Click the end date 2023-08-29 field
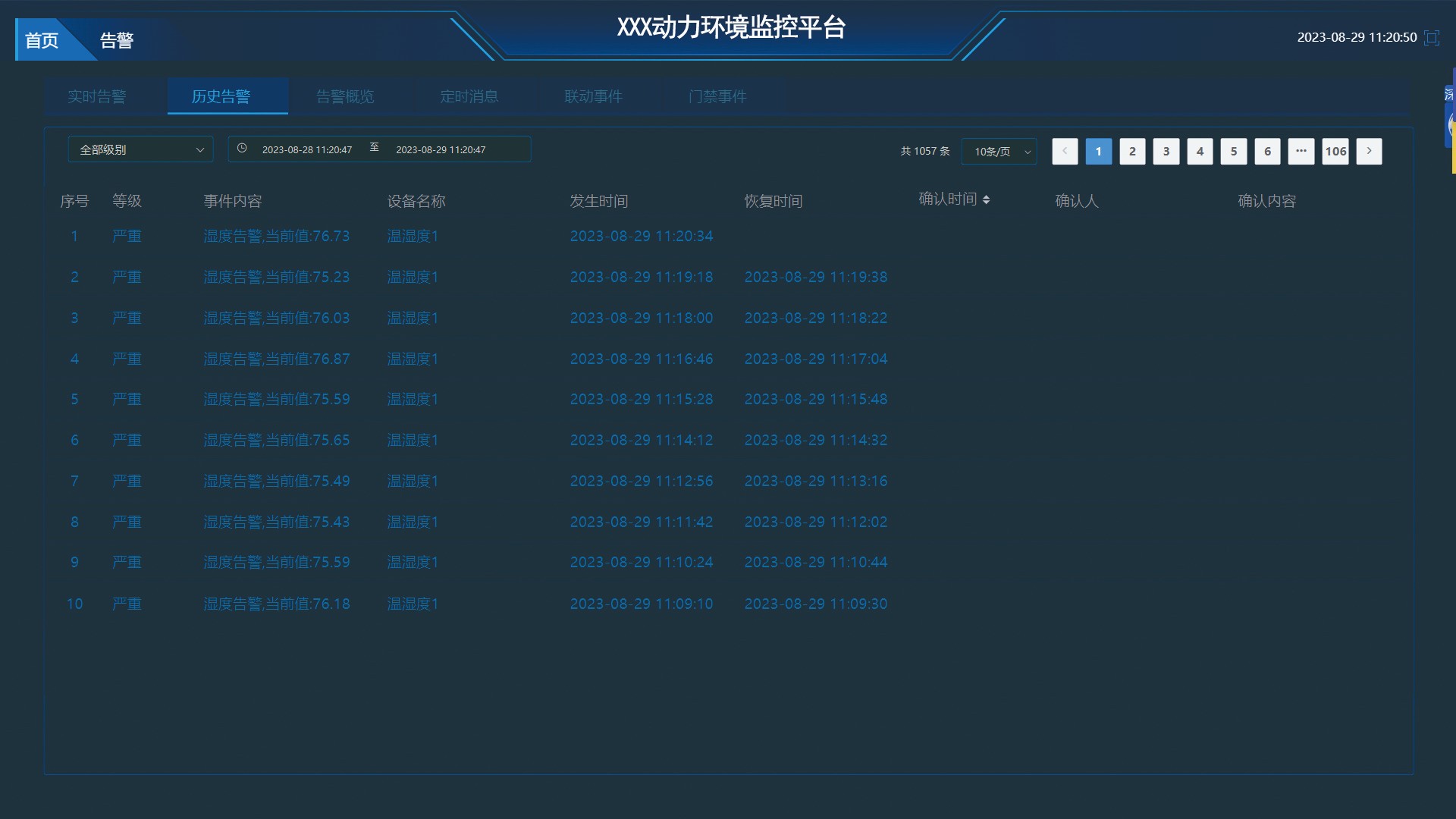 pyautogui.click(x=441, y=149)
